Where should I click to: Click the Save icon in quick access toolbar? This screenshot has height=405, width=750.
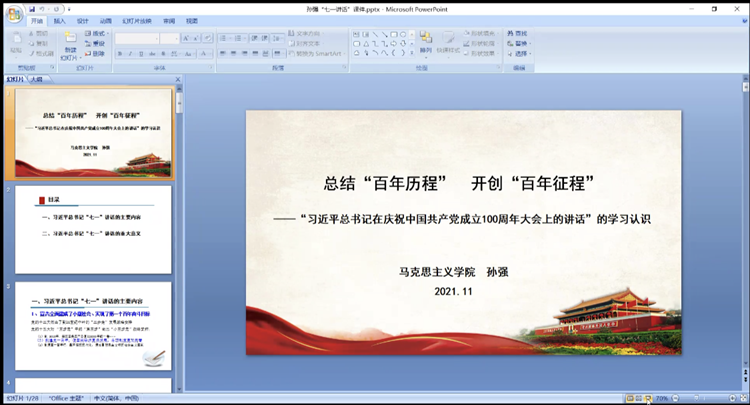point(32,8)
